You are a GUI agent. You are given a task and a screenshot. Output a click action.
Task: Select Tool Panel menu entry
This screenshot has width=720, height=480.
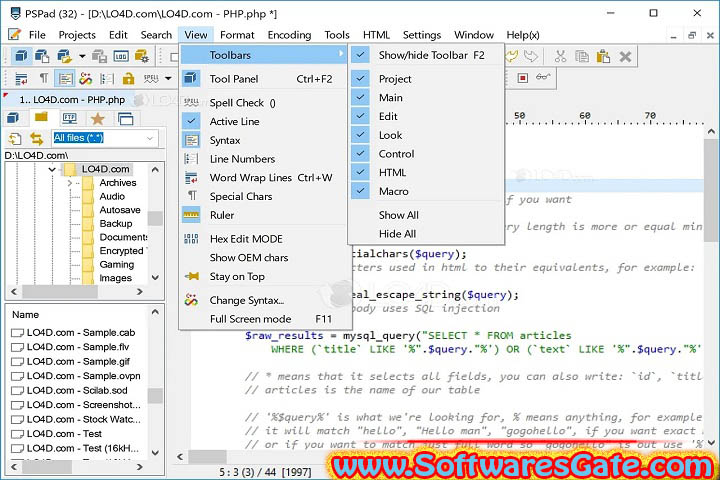[x=264, y=79]
